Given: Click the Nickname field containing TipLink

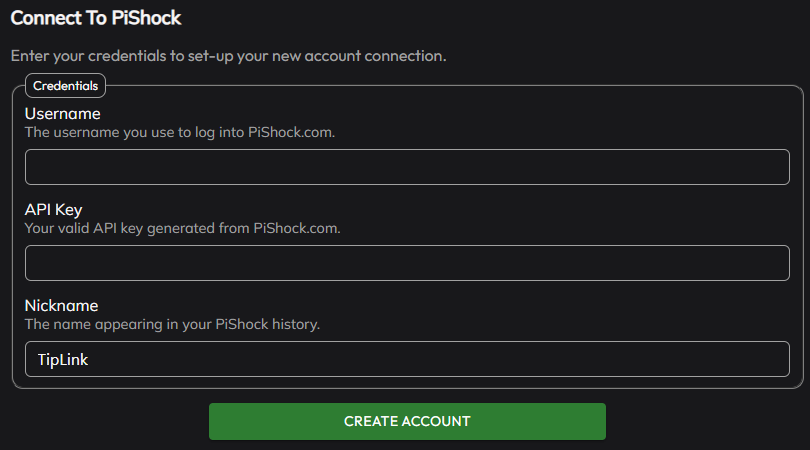Looking at the screenshot, I should 406,359.
